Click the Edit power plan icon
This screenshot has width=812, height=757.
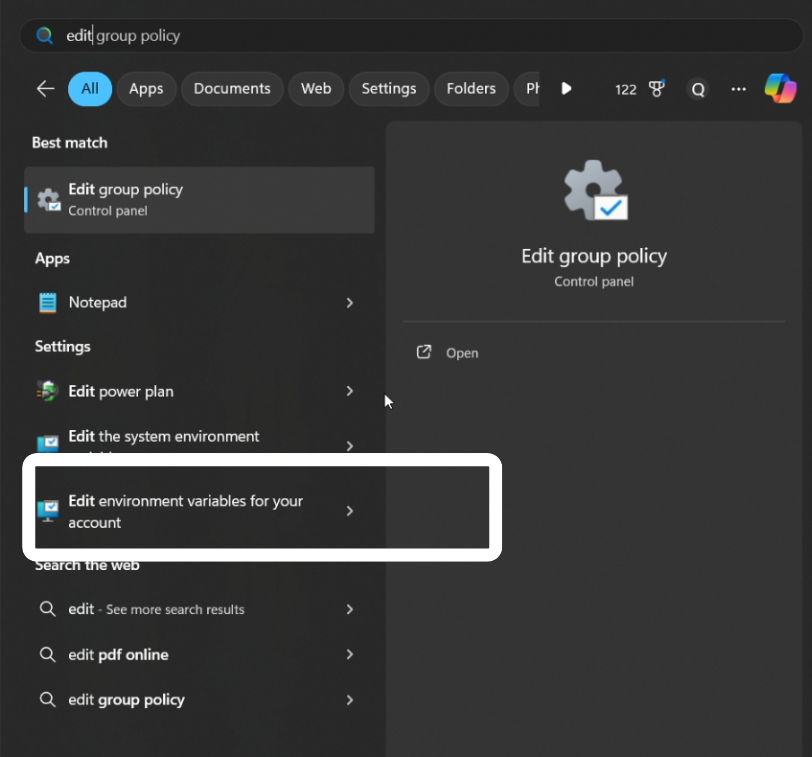coord(48,391)
